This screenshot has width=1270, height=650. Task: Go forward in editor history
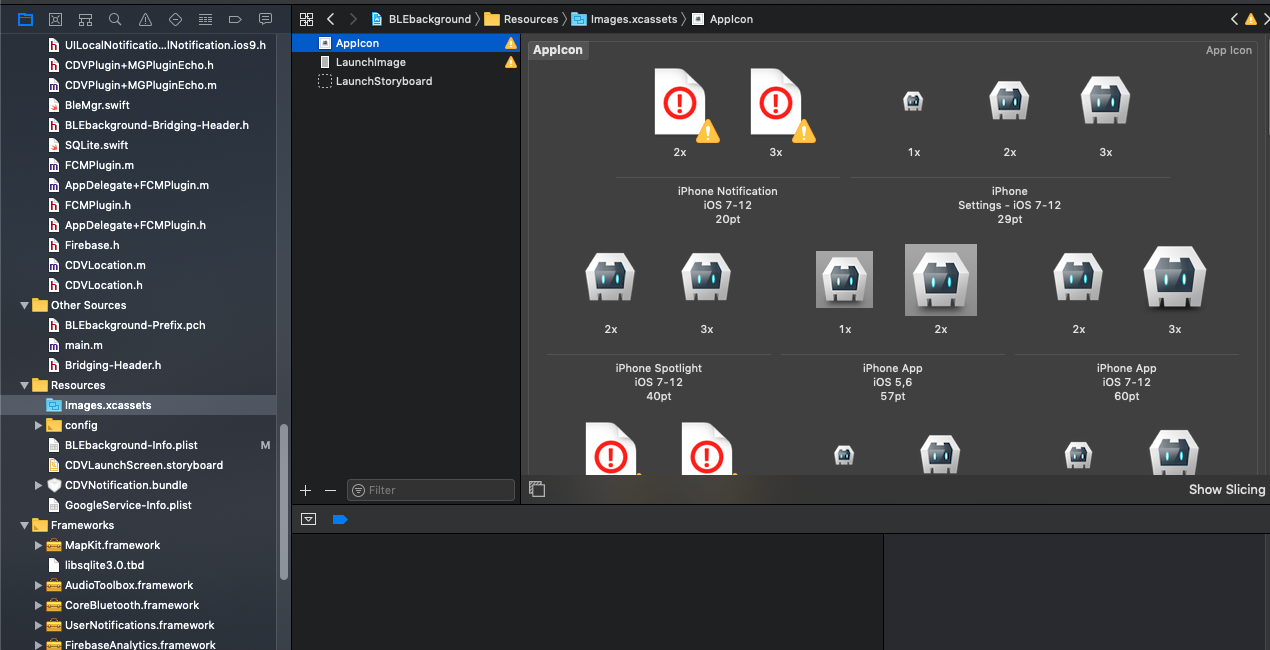coord(353,19)
